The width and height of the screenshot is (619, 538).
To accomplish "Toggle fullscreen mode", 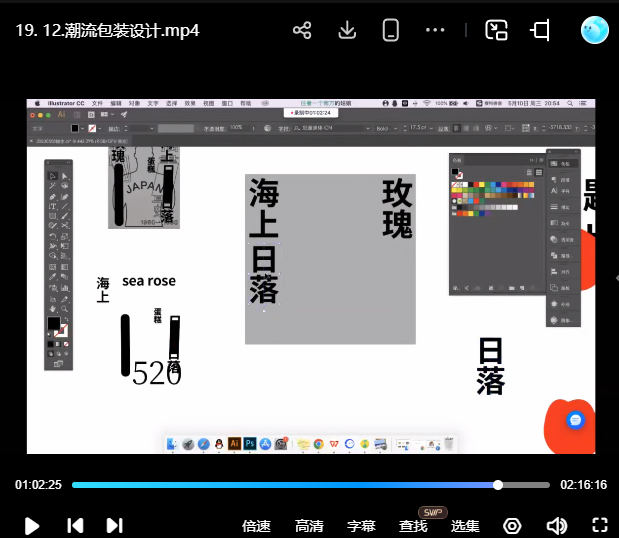I will (x=600, y=526).
